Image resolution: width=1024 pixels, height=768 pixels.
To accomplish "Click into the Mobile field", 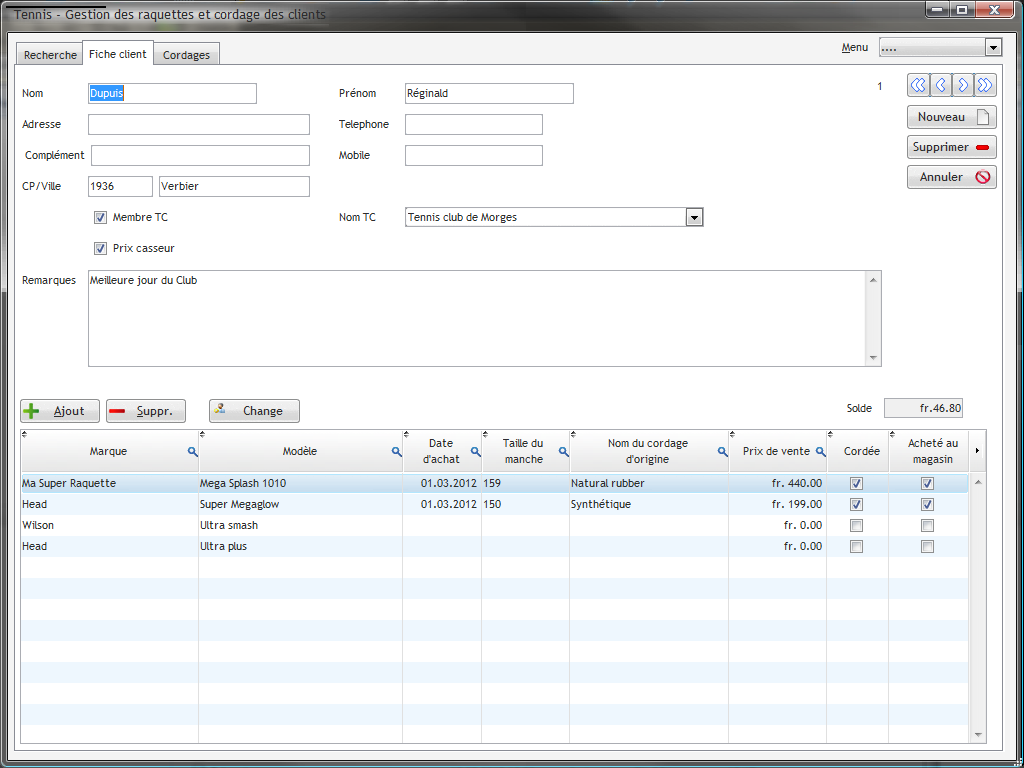I will (473, 155).
